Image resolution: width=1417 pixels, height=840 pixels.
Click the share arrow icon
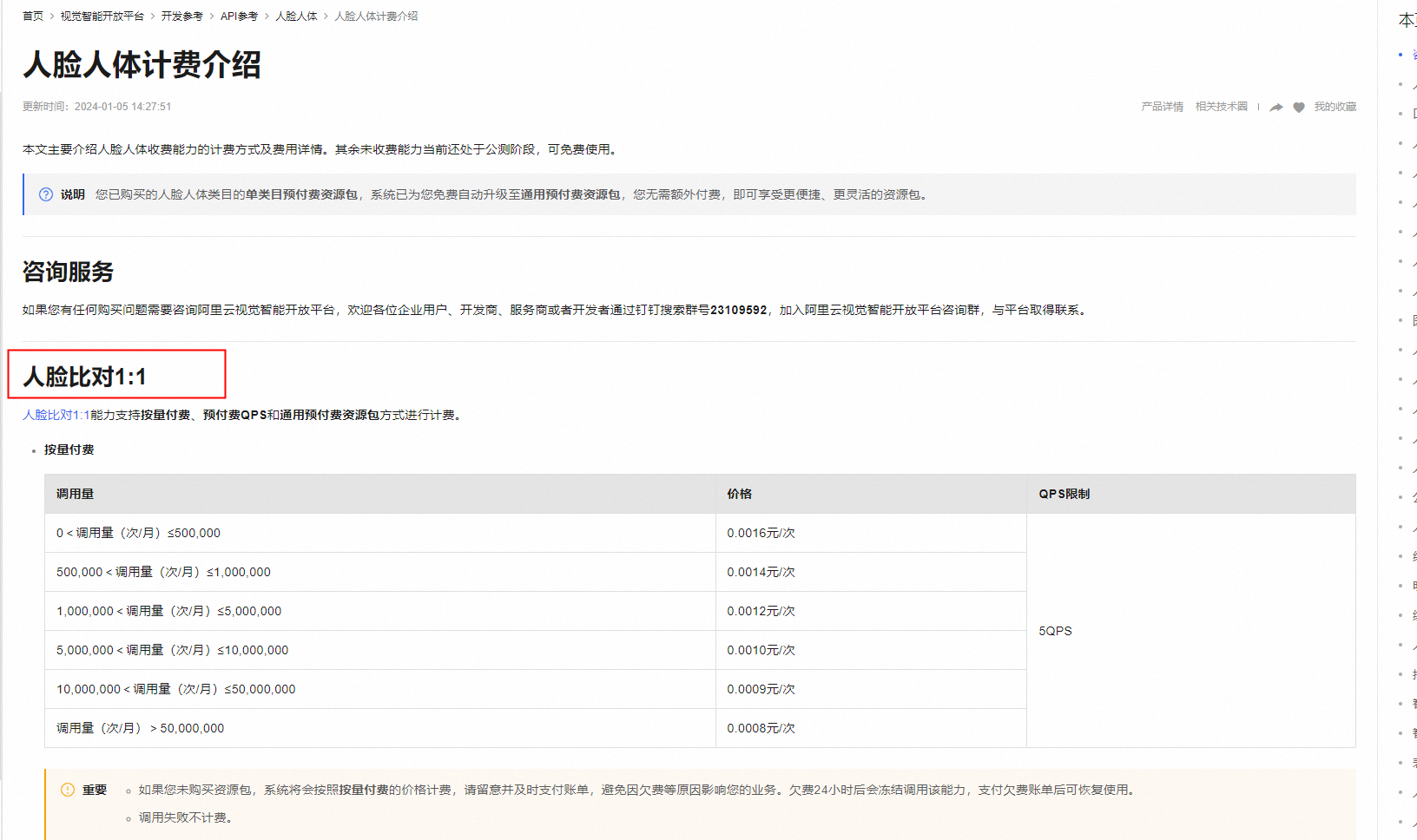point(1276,108)
